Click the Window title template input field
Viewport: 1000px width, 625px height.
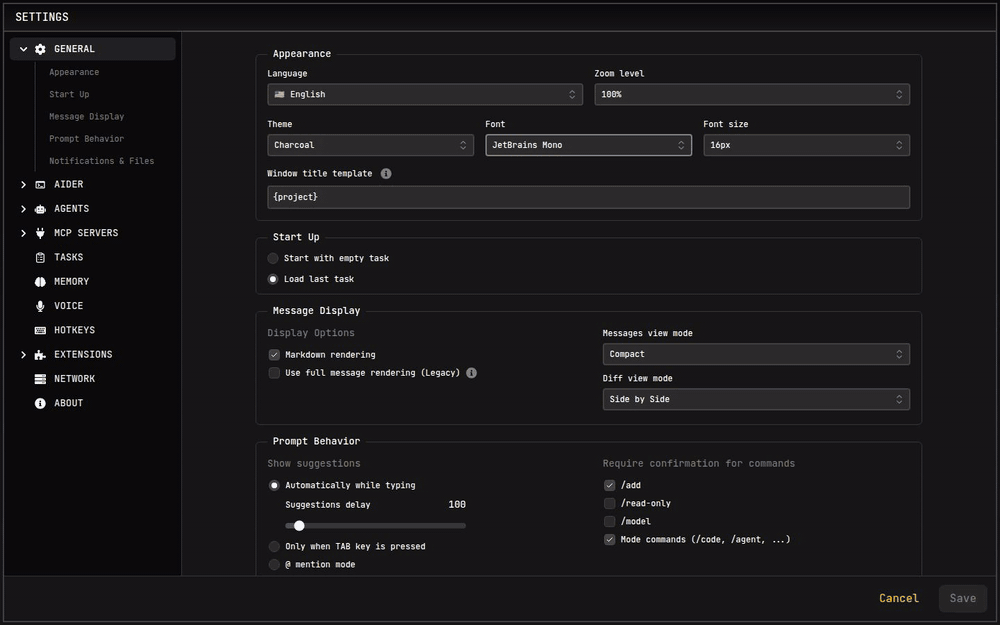point(589,197)
